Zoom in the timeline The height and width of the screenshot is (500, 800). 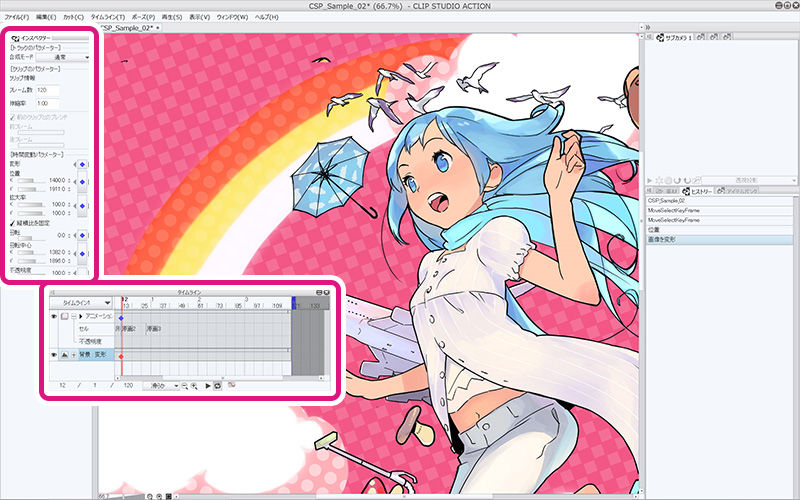coord(194,386)
